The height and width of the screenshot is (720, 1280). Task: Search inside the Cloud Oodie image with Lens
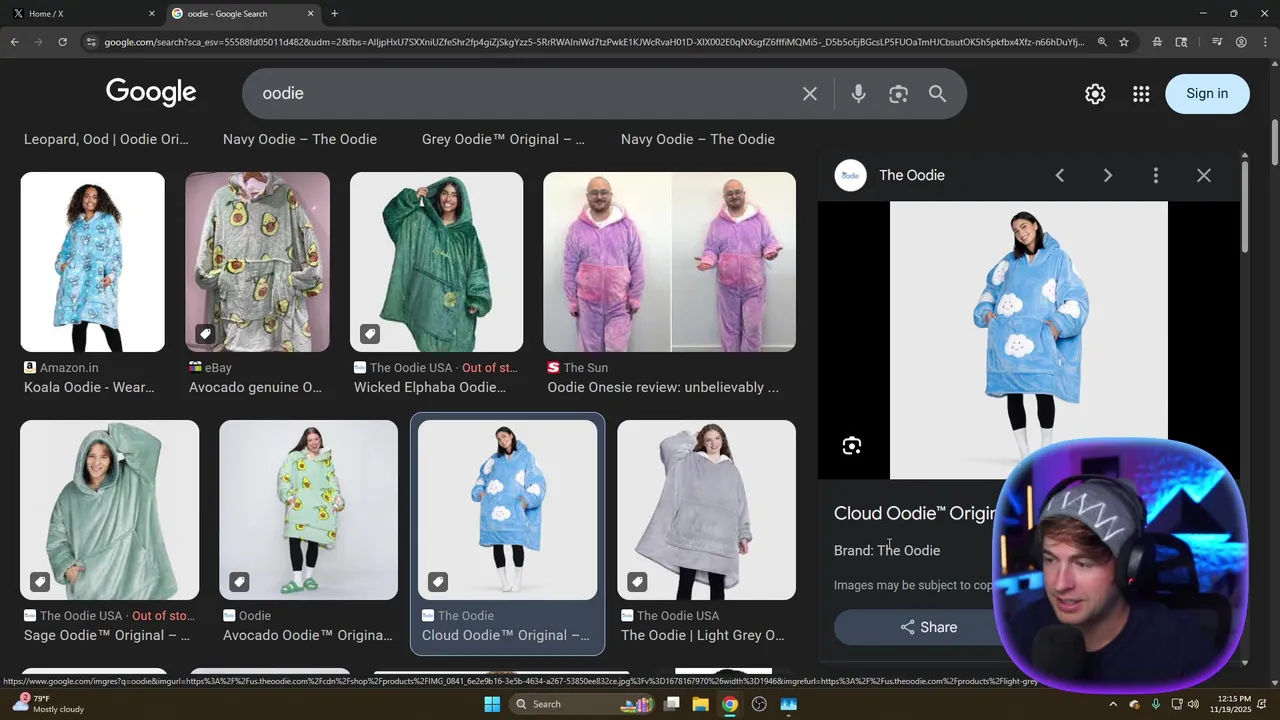click(x=852, y=446)
